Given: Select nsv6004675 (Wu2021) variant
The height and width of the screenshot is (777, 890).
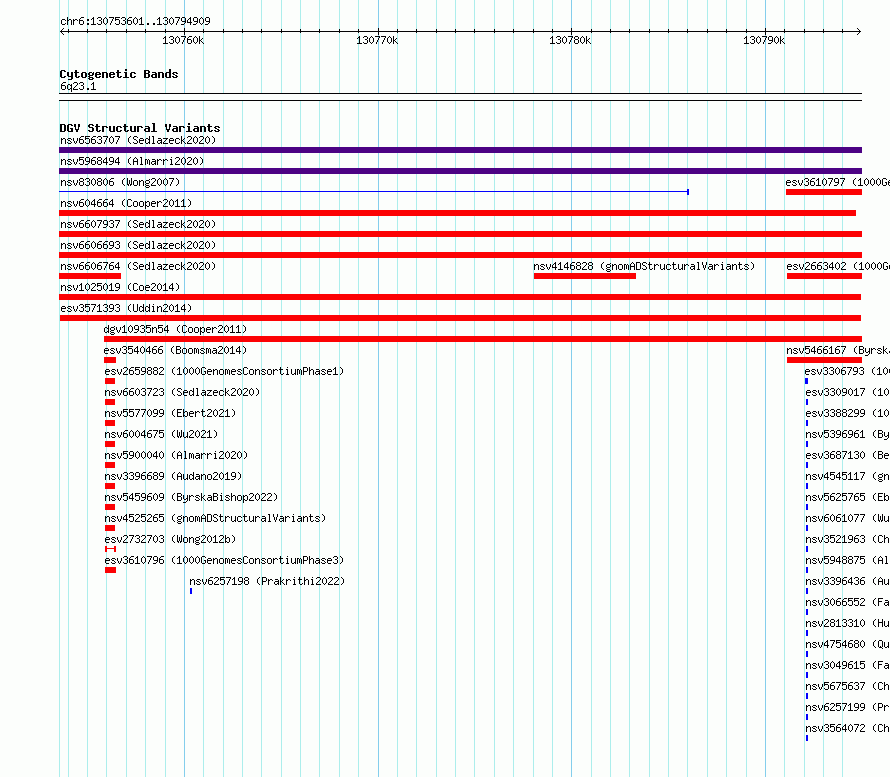Looking at the screenshot, I should [x=161, y=434].
